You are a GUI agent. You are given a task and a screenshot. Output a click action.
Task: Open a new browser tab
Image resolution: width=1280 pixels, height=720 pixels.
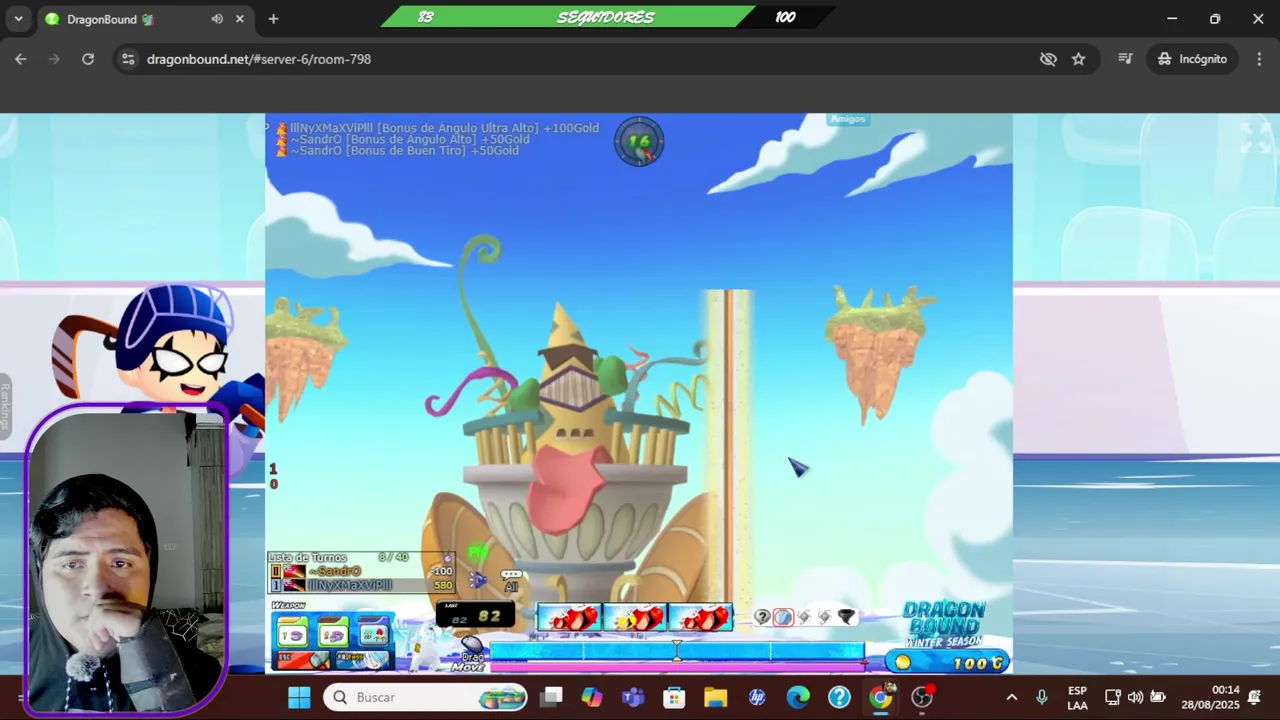pos(273,19)
